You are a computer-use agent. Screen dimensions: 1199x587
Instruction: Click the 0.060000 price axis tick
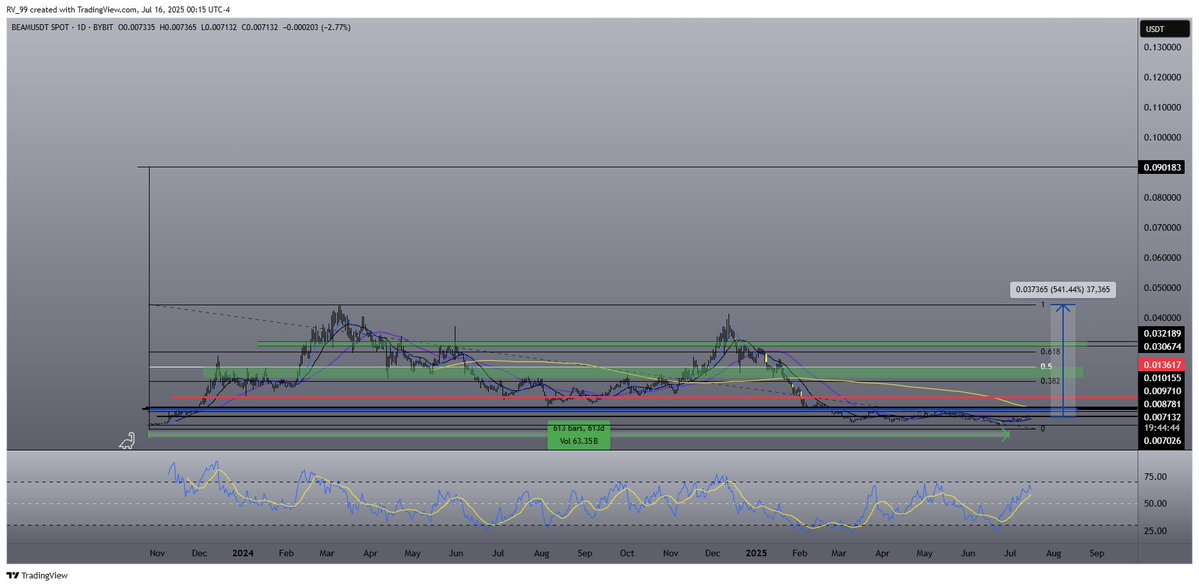[1160, 258]
